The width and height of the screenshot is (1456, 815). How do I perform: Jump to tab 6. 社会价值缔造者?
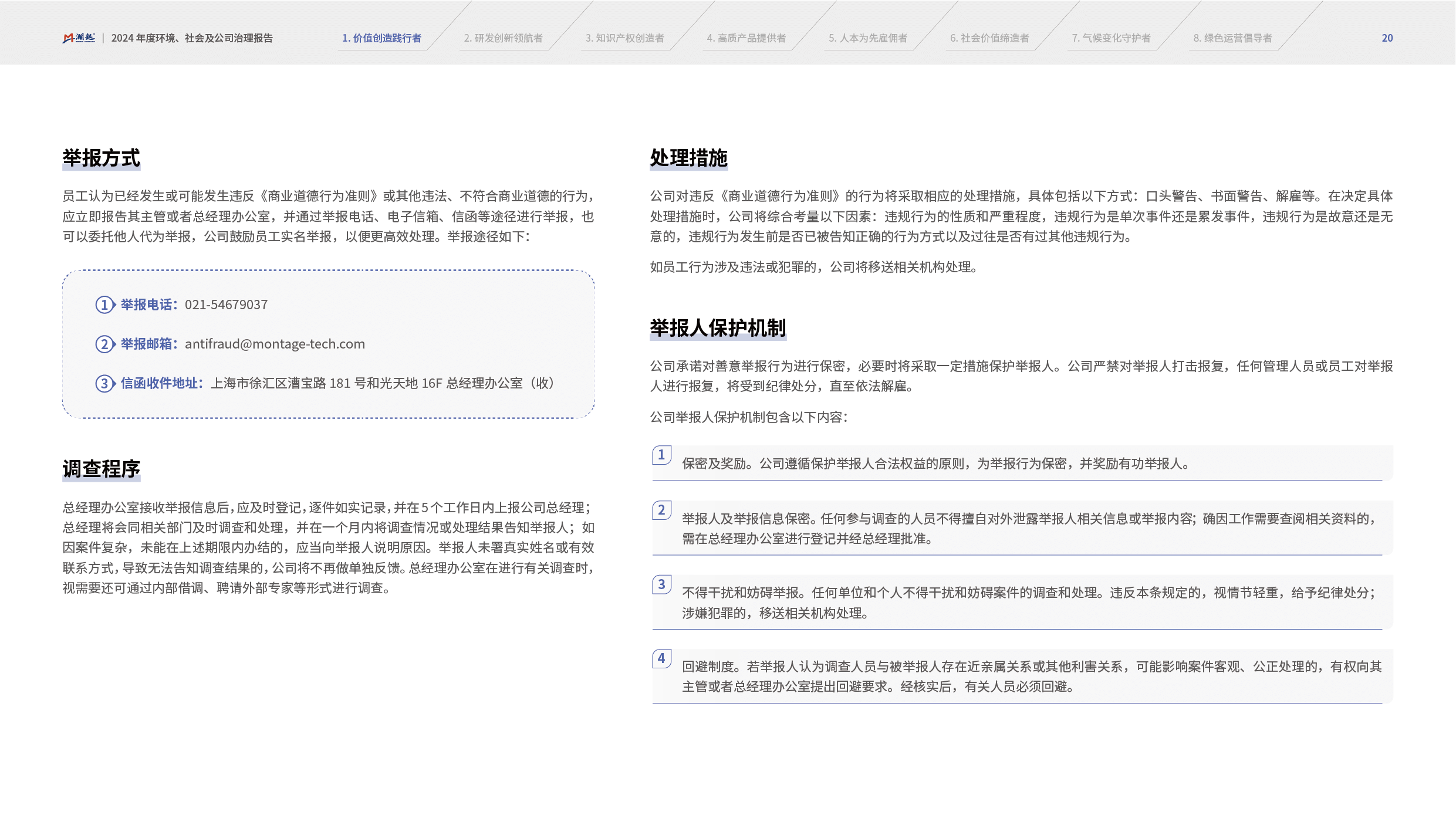point(989,38)
